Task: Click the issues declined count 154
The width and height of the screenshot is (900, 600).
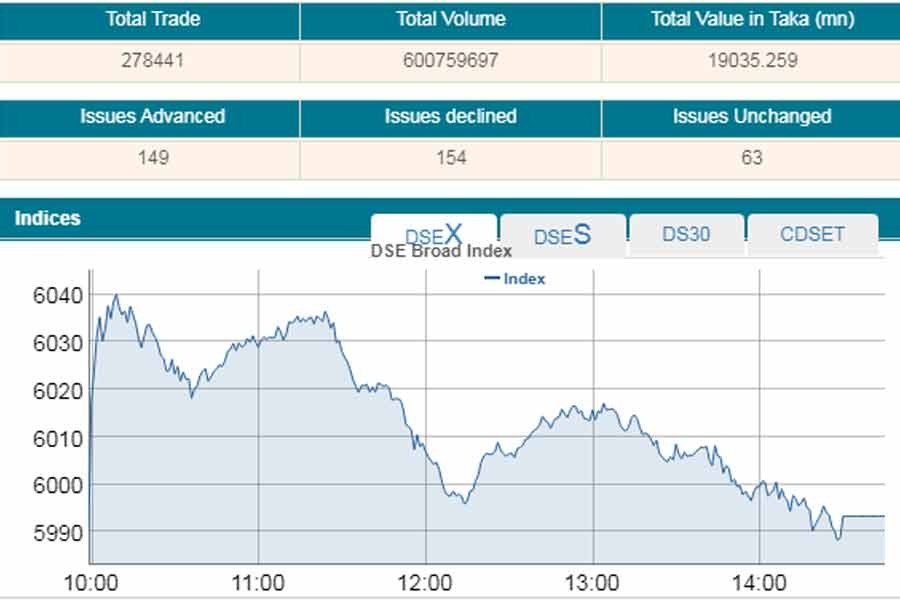Action: [x=450, y=157]
